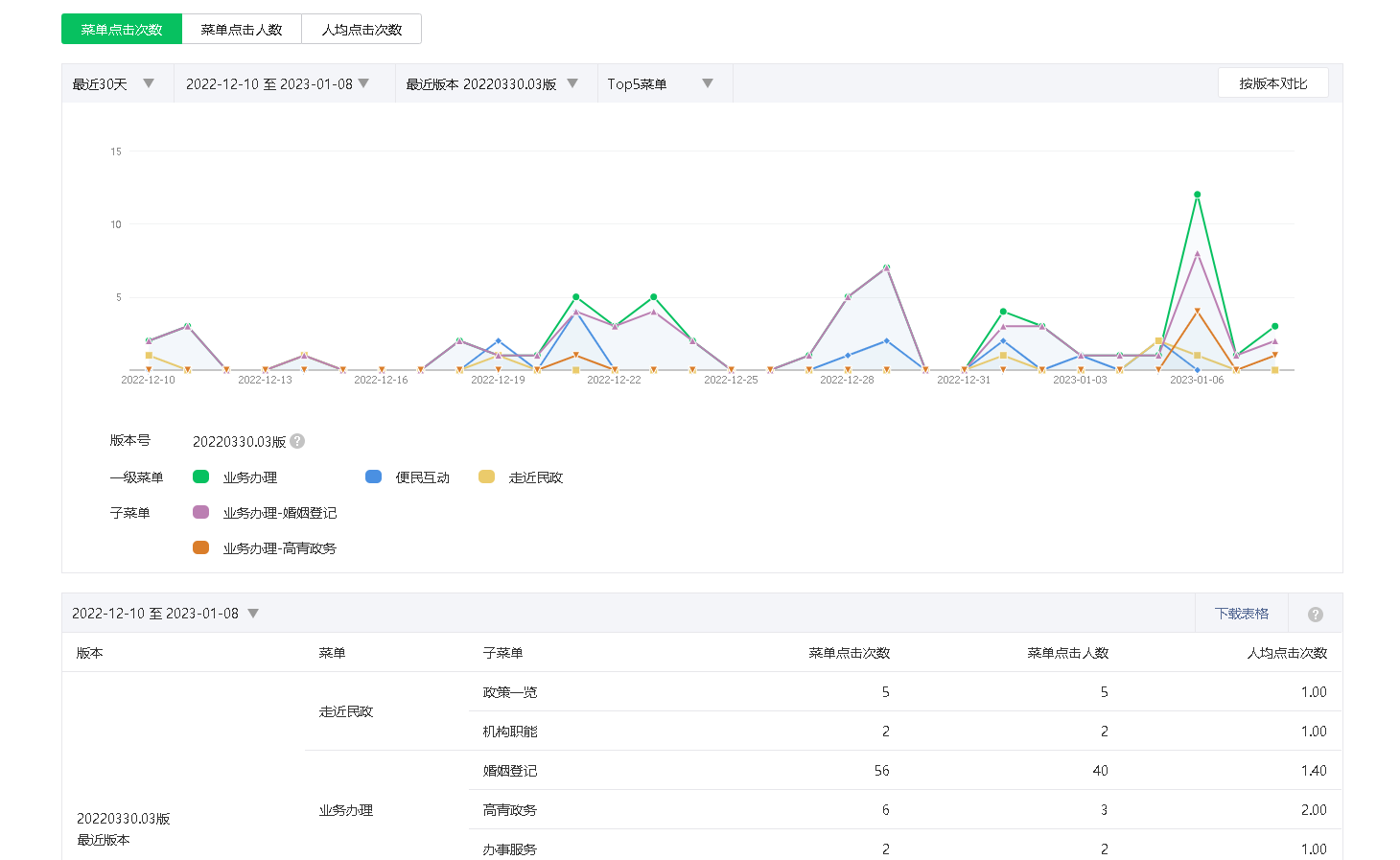
Task: Click the 下载表格 link
Action: point(1241,614)
